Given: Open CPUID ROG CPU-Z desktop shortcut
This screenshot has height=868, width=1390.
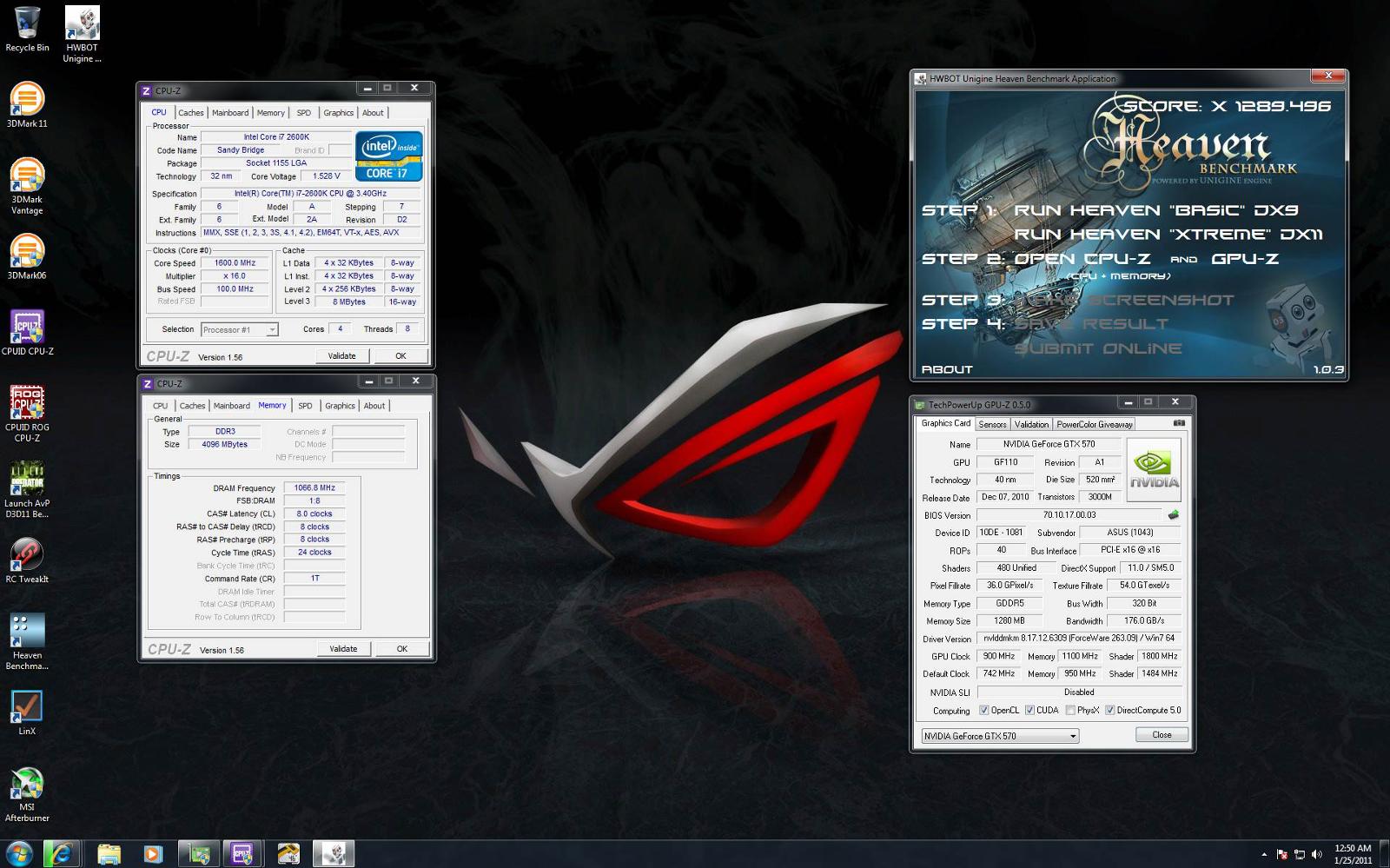Looking at the screenshot, I should tap(27, 414).
